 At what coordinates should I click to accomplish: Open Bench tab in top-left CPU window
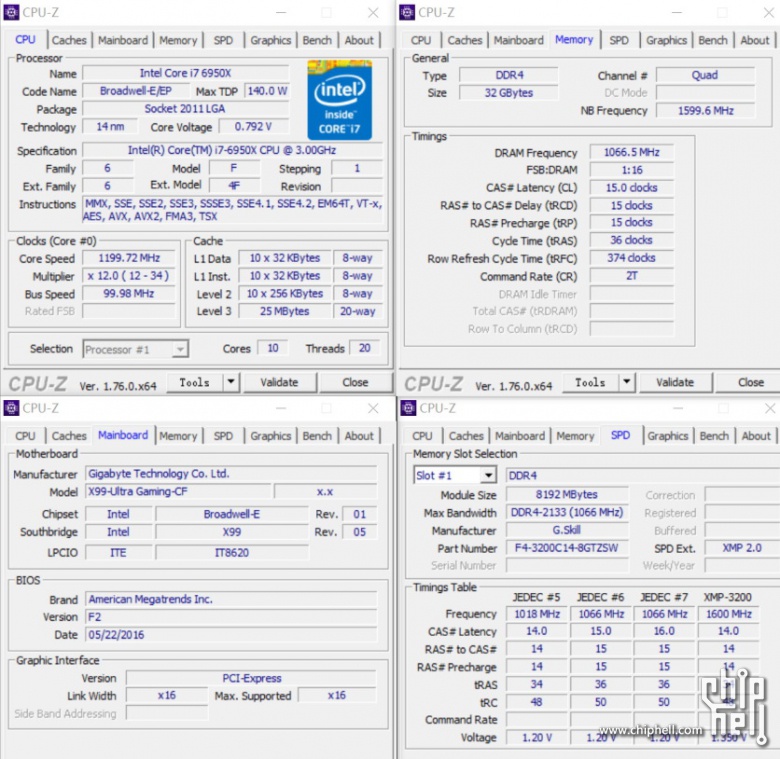317,40
